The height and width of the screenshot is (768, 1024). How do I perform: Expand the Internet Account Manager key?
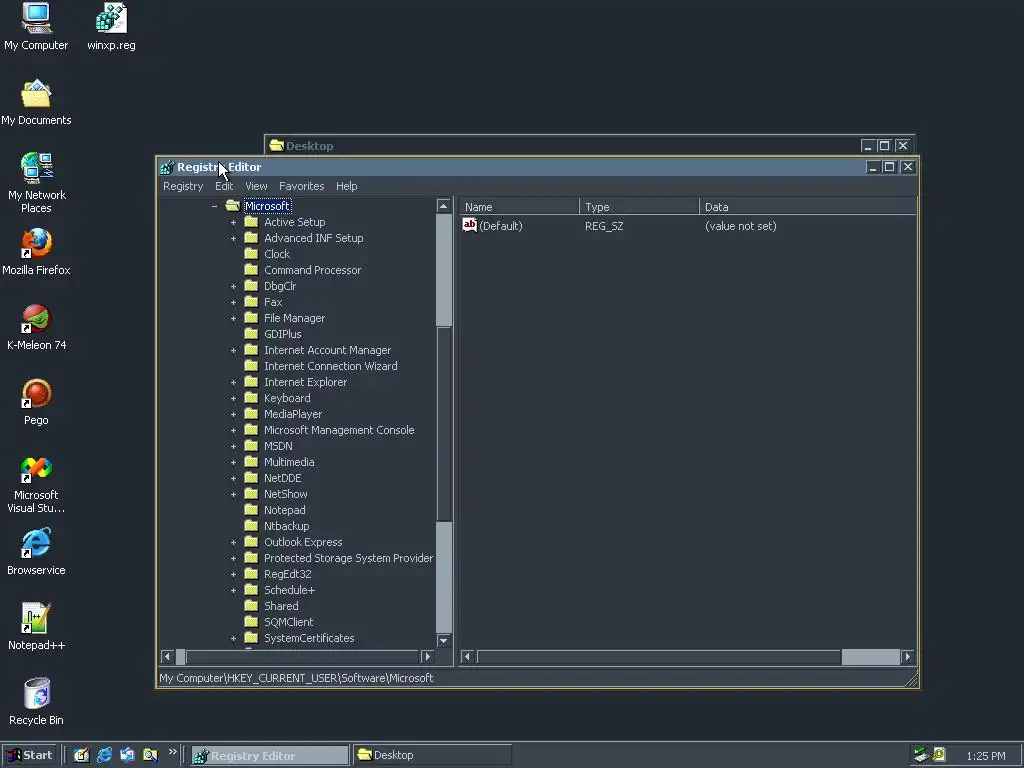coord(233,350)
